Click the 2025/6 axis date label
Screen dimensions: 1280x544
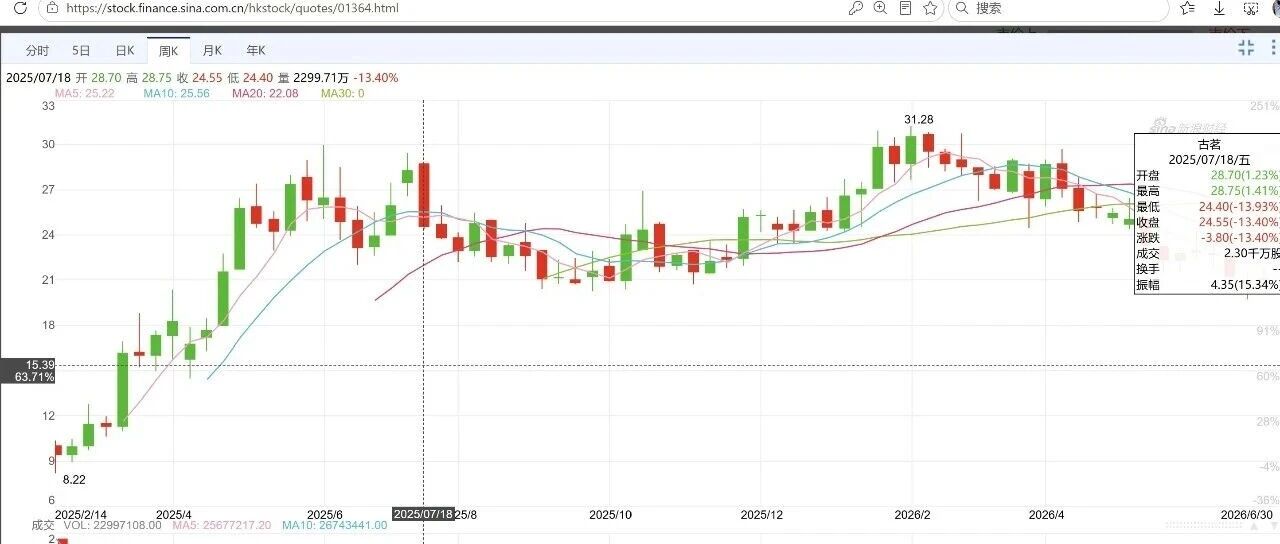[x=325, y=515]
